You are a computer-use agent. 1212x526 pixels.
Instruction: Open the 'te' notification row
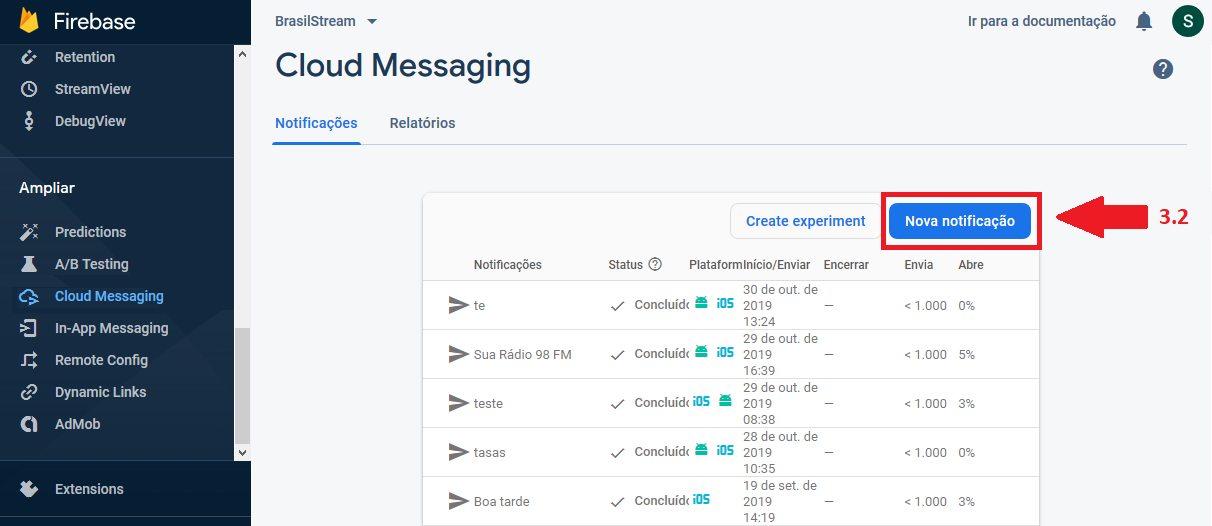click(731, 305)
